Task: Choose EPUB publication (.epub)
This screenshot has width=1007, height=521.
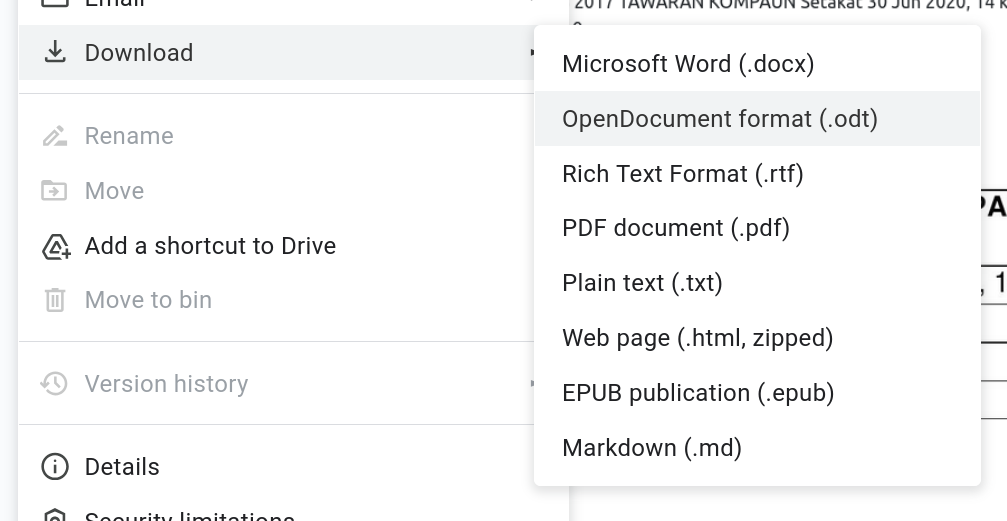Action: [698, 393]
